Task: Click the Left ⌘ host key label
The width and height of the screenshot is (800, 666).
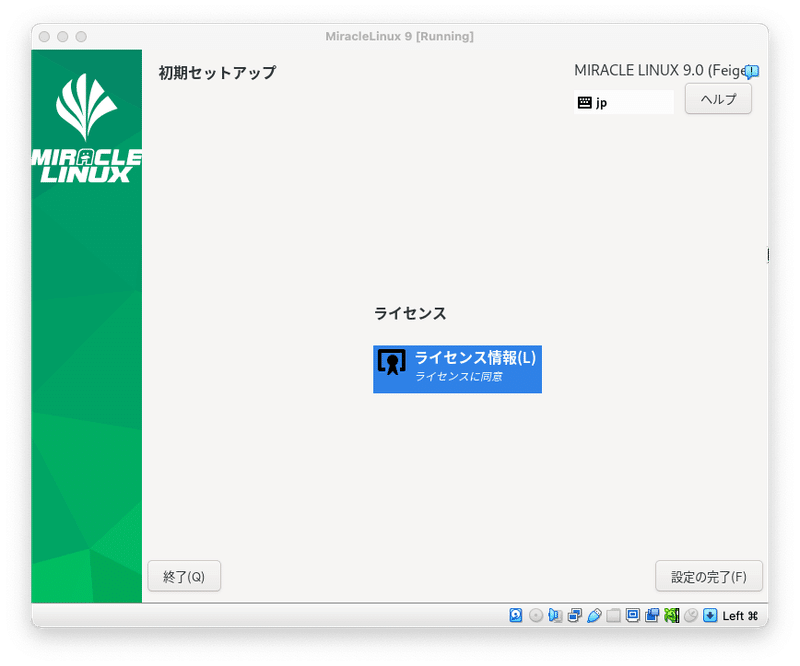Action: coord(740,616)
